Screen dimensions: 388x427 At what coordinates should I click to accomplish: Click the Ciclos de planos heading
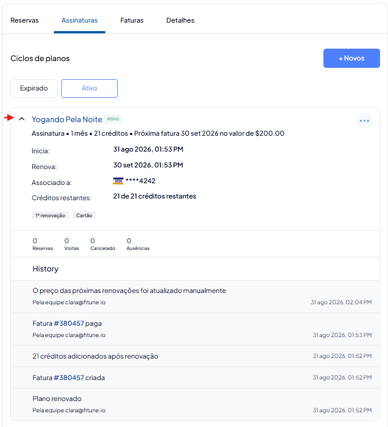pyautogui.click(x=40, y=58)
